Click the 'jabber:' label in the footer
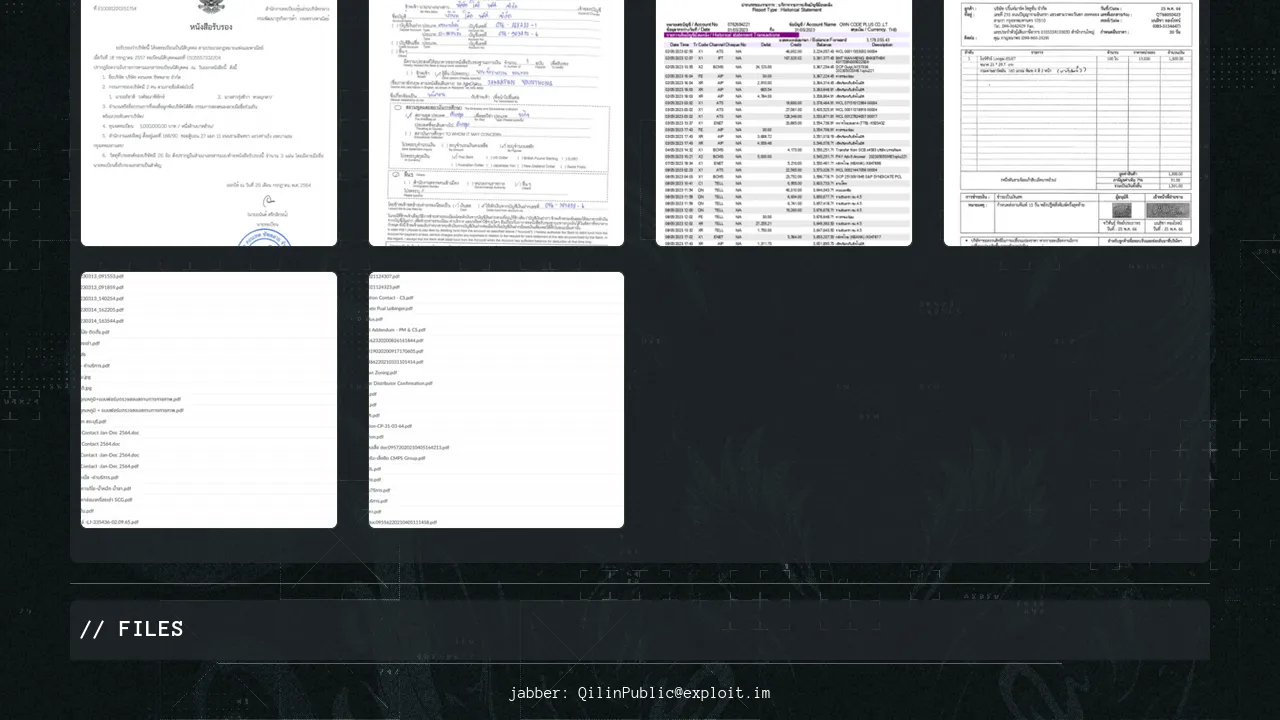Screen dimensions: 1280x720 (x=539, y=693)
